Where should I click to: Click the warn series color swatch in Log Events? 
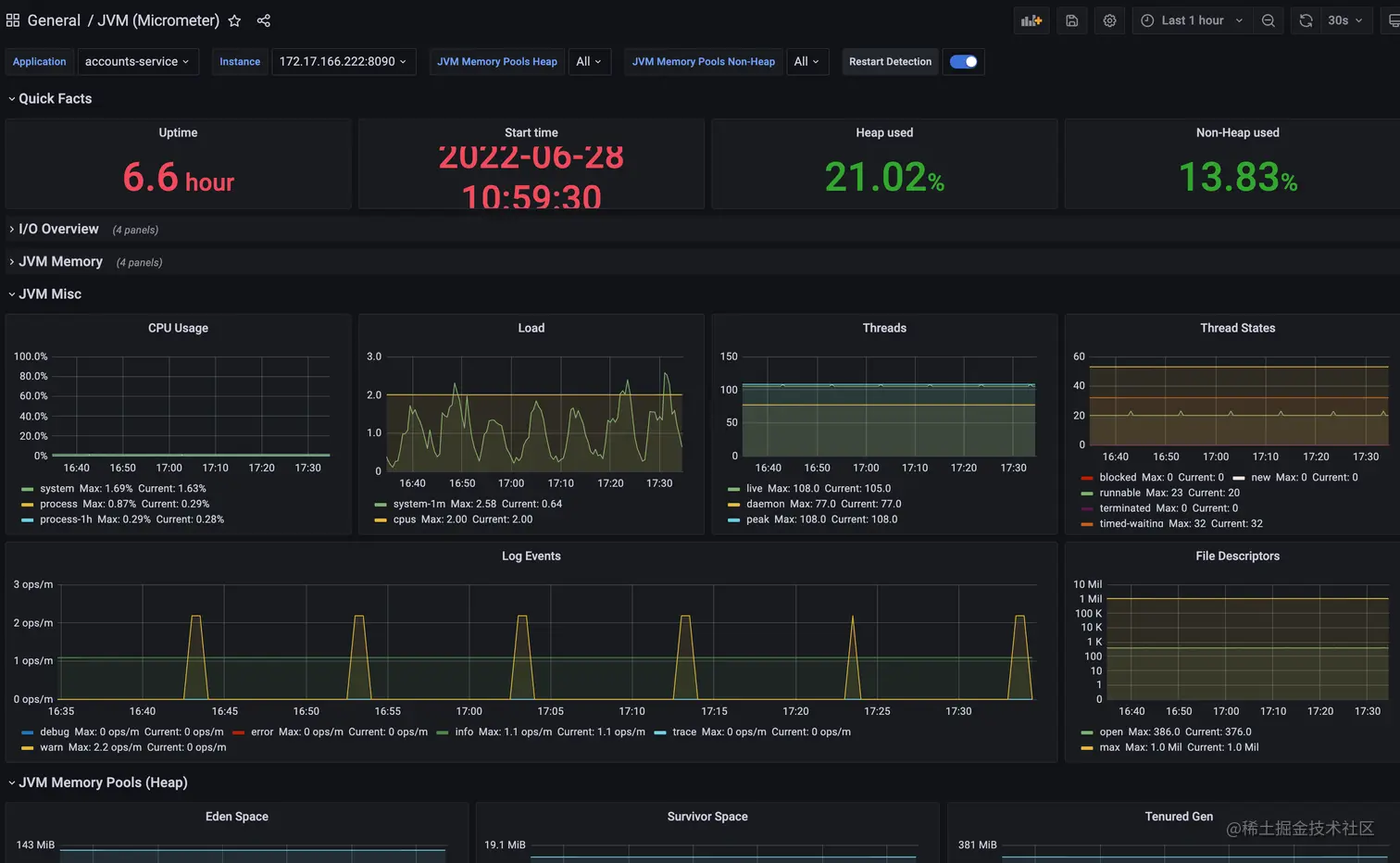[27, 747]
